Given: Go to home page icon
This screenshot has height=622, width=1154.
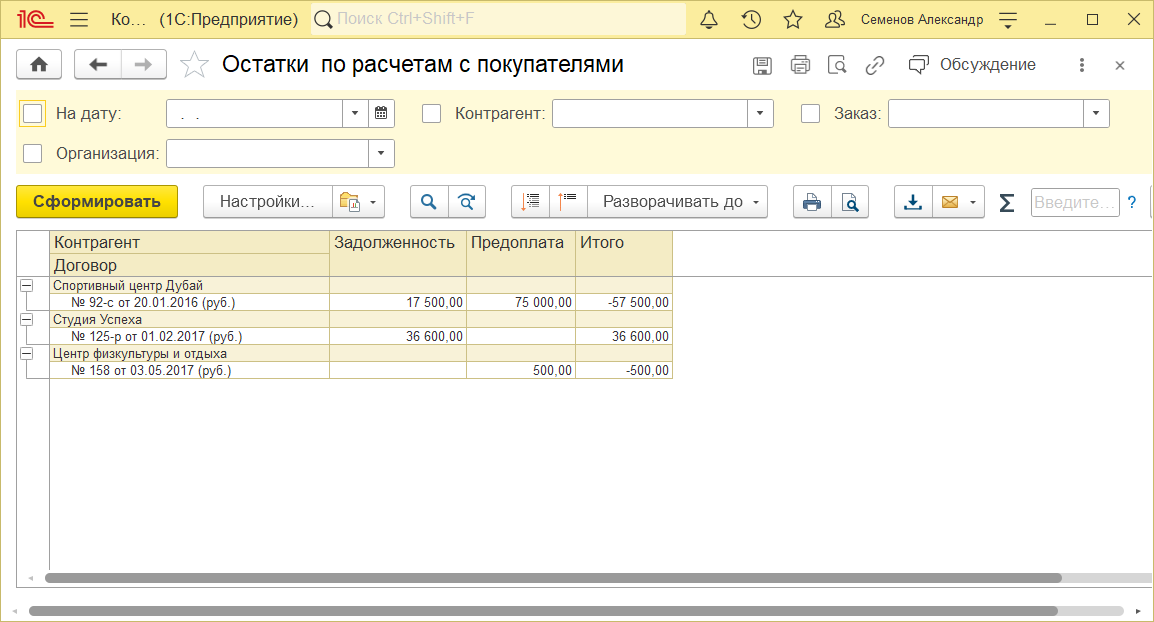Looking at the screenshot, I should (39, 65).
